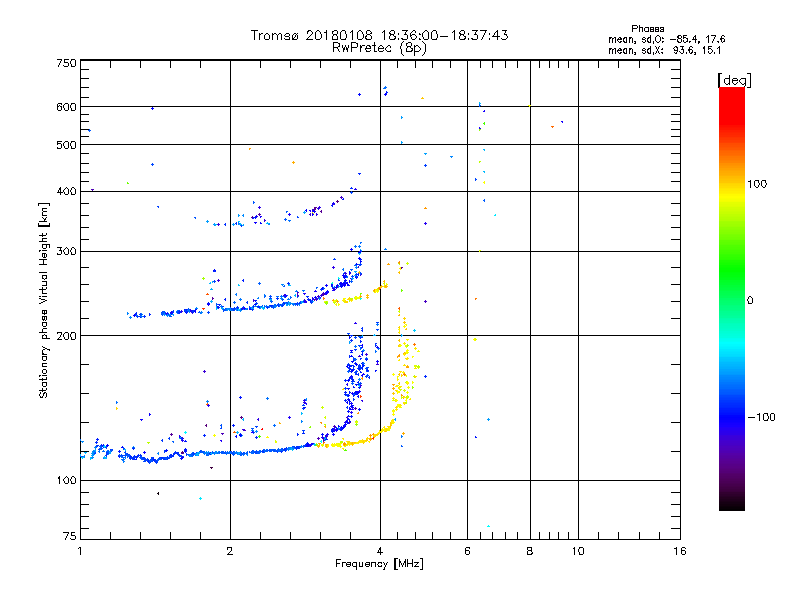Click the x-axis label '2'

tap(230, 551)
